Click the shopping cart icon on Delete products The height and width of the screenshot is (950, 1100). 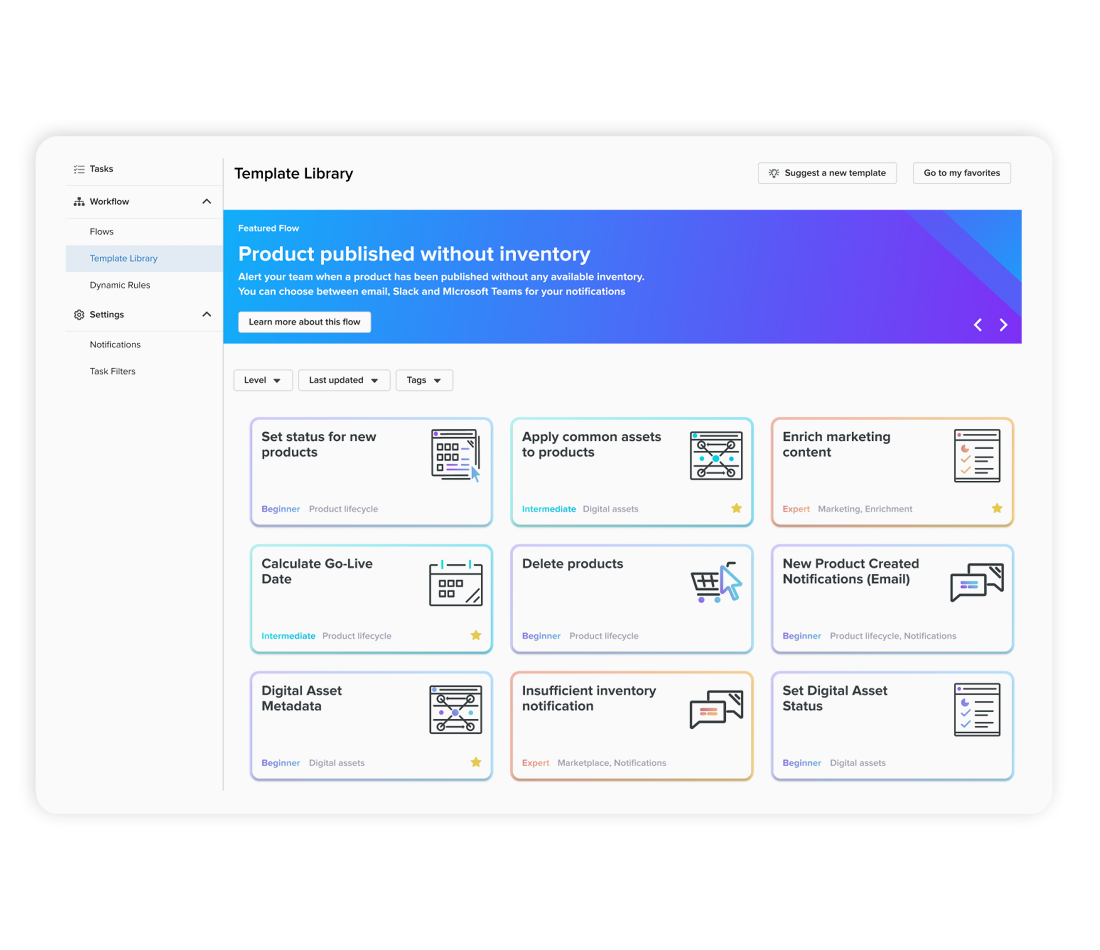[x=716, y=583]
